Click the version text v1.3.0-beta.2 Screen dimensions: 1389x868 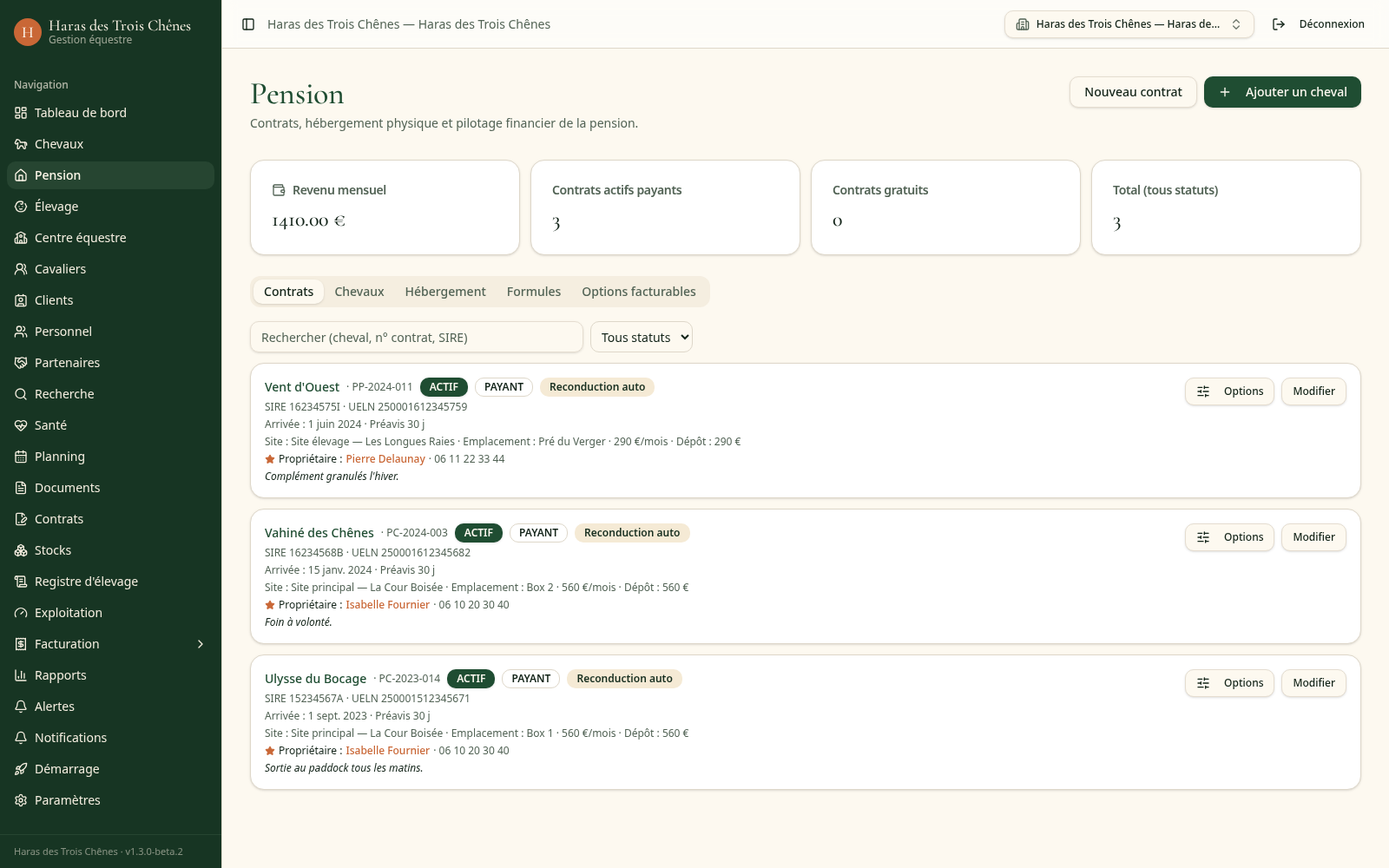pyautogui.click(x=154, y=852)
